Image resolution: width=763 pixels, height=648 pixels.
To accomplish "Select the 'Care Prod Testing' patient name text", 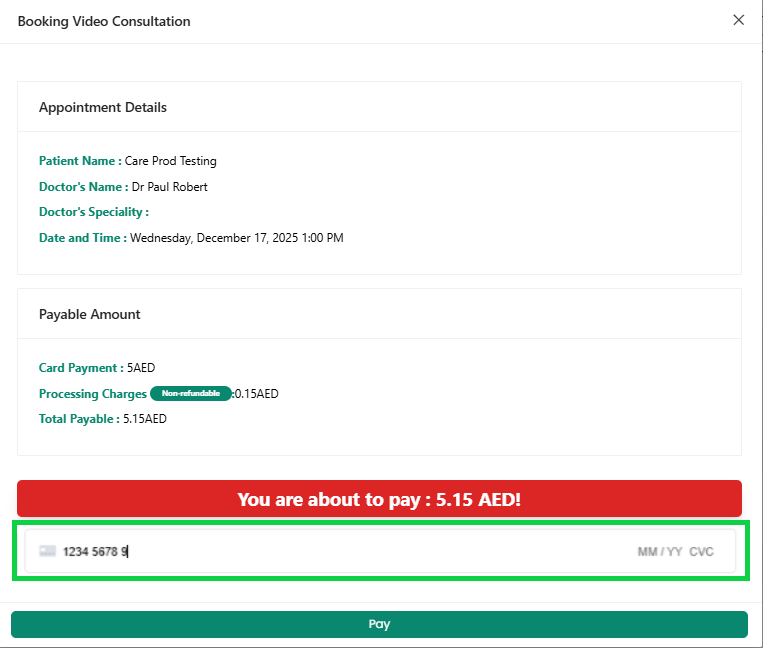I will (x=170, y=161).
